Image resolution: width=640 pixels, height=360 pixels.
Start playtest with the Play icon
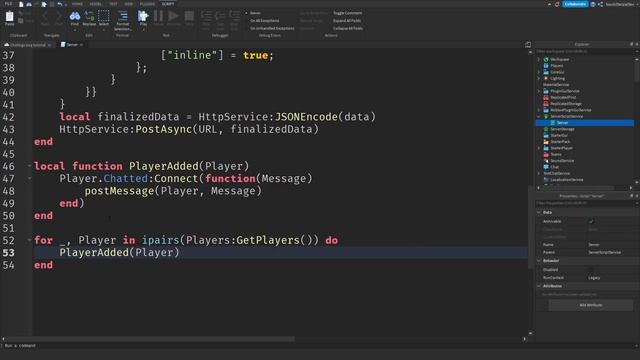(x=143, y=16)
